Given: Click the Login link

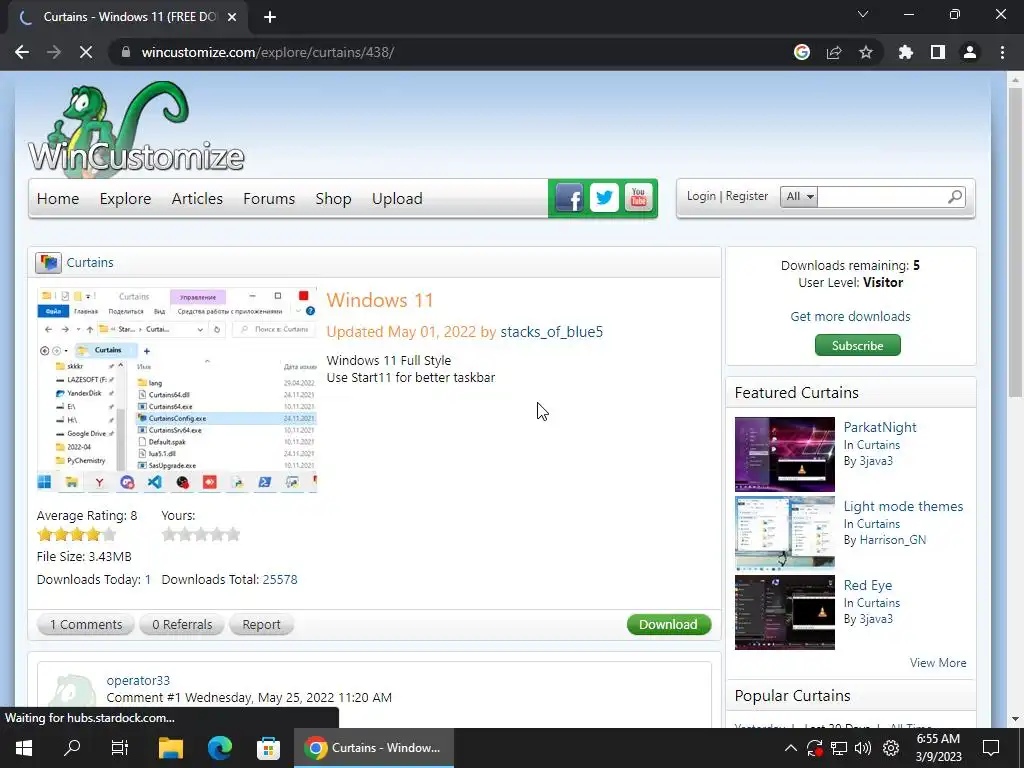Looking at the screenshot, I should (x=701, y=196).
